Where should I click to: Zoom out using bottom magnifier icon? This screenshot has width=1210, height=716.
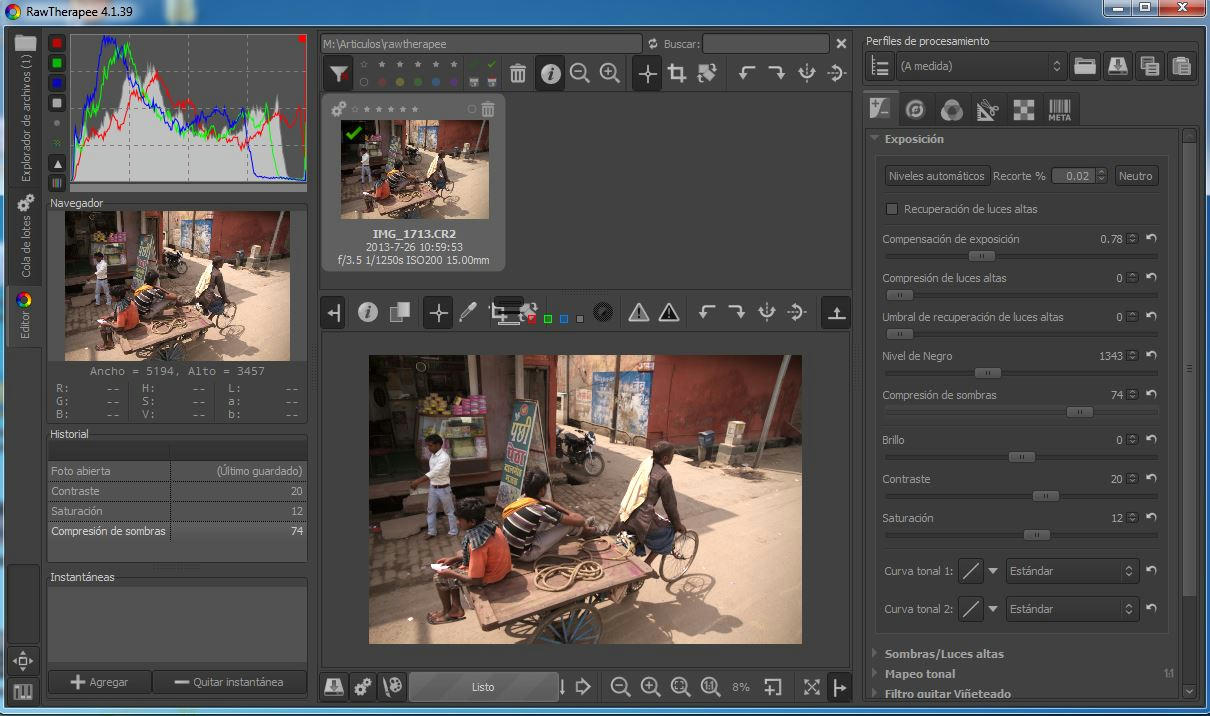pyautogui.click(x=620, y=687)
